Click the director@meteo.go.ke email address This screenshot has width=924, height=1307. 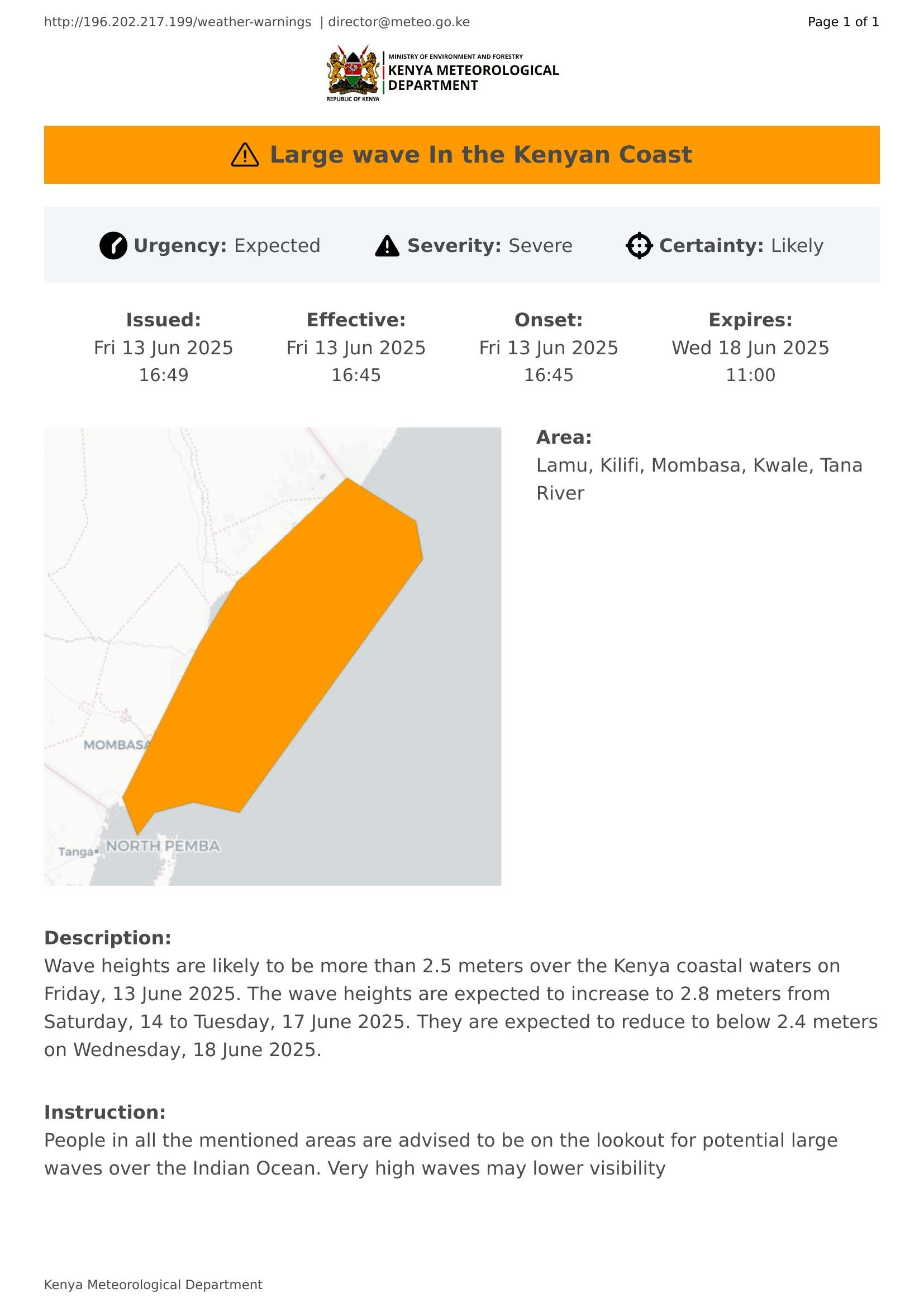point(399,22)
